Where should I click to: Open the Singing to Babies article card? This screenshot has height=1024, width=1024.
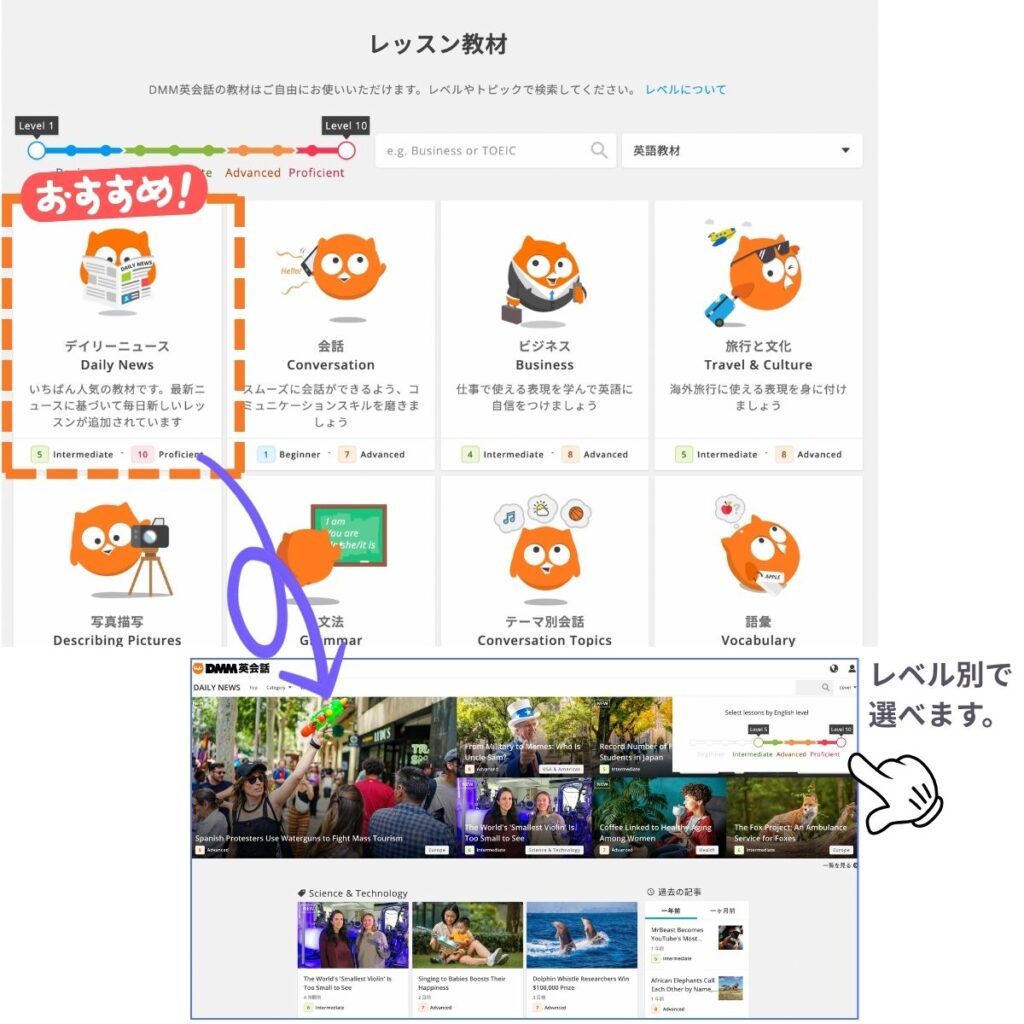(468, 957)
